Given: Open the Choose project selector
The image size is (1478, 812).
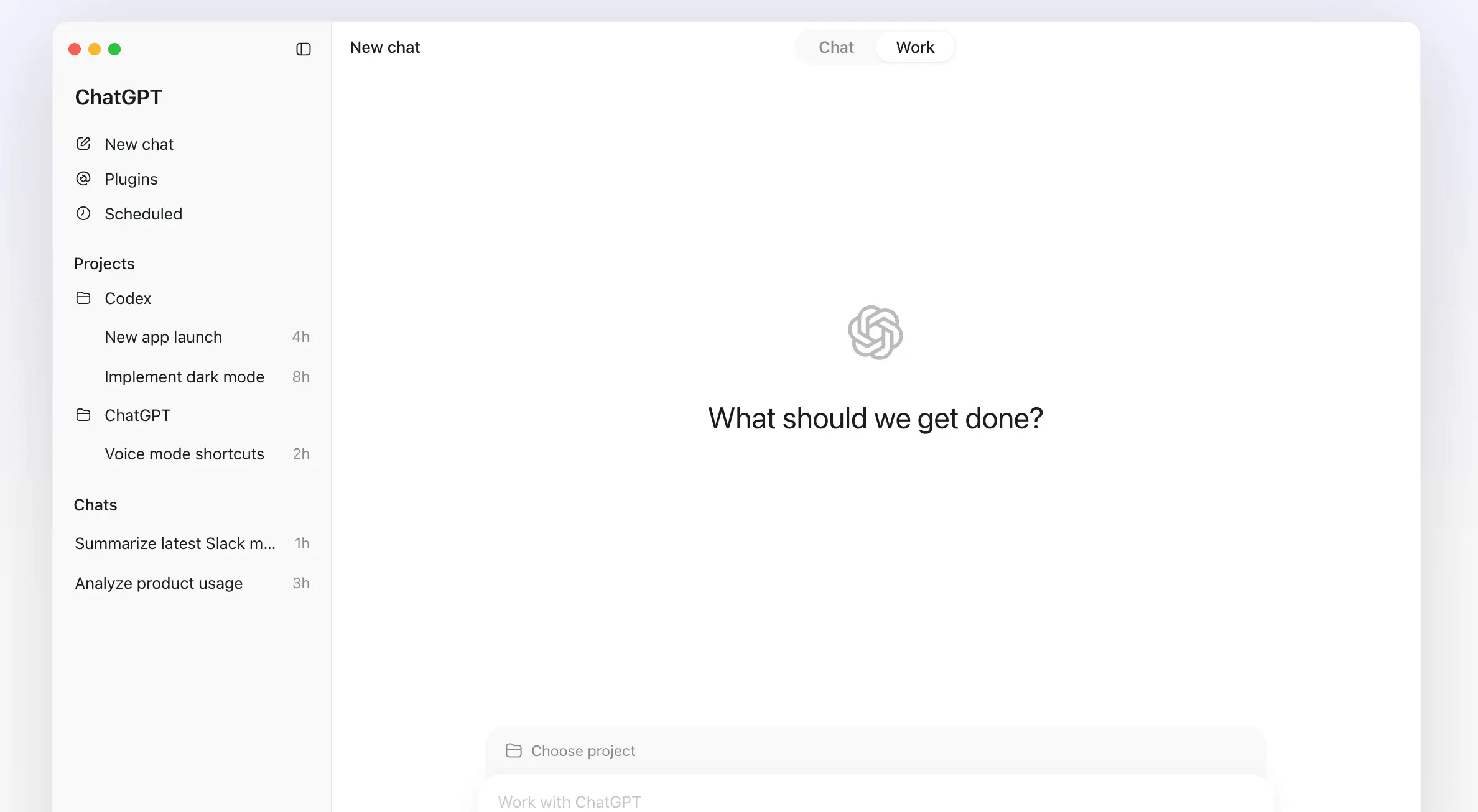Looking at the screenshot, I should tap(571, 750).
